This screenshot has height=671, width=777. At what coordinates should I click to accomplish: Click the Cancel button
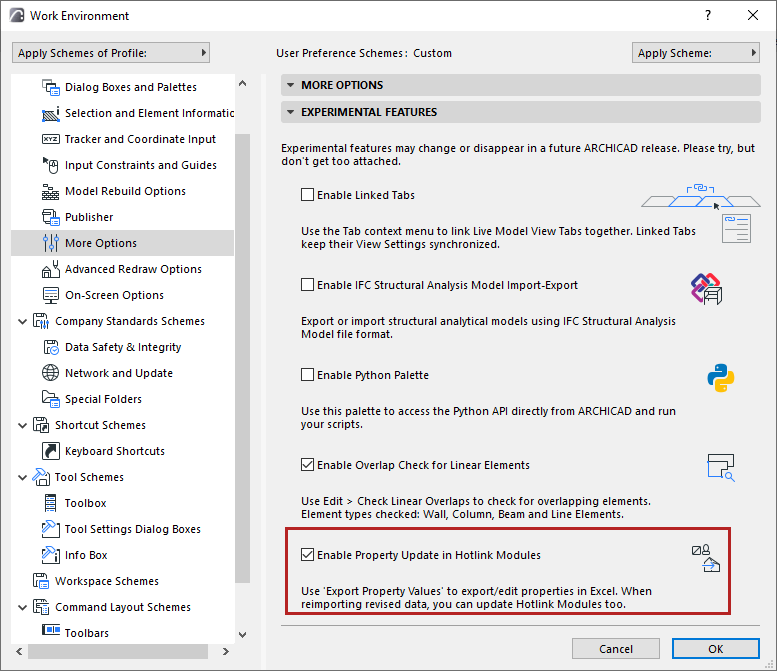point(615,649)
